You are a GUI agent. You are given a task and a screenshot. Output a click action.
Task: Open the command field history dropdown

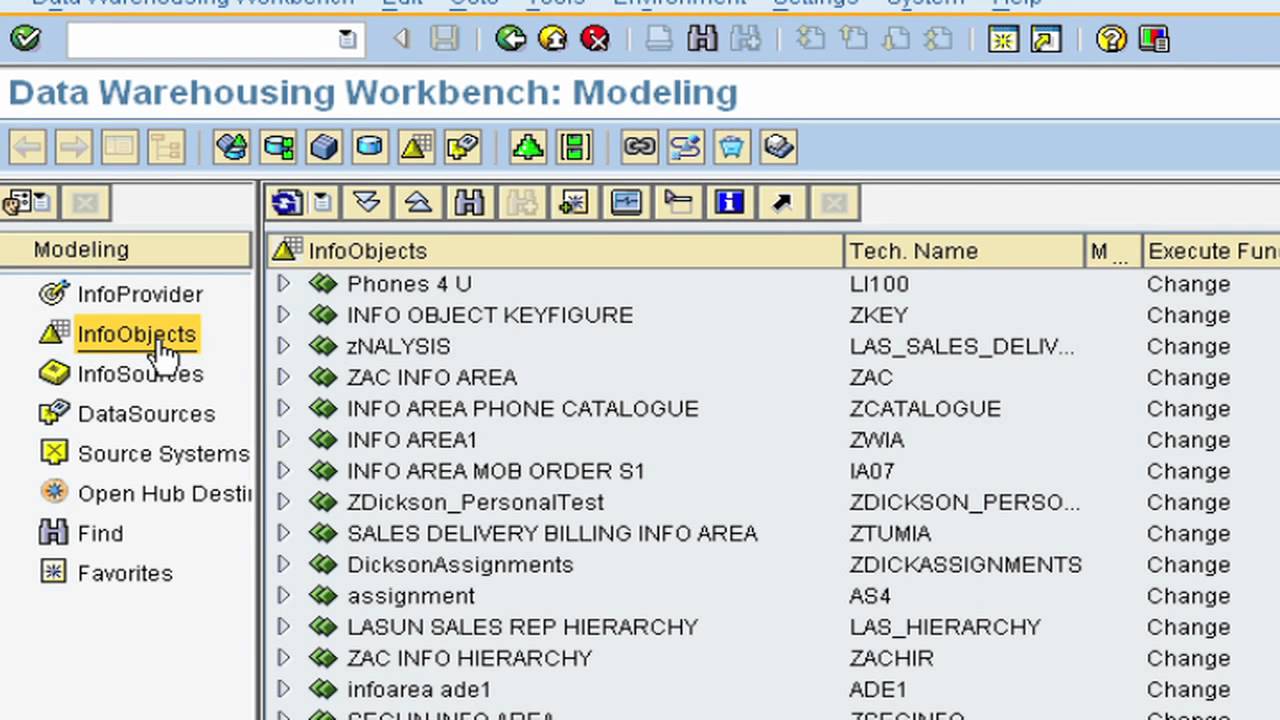click(x=347, y=39)
